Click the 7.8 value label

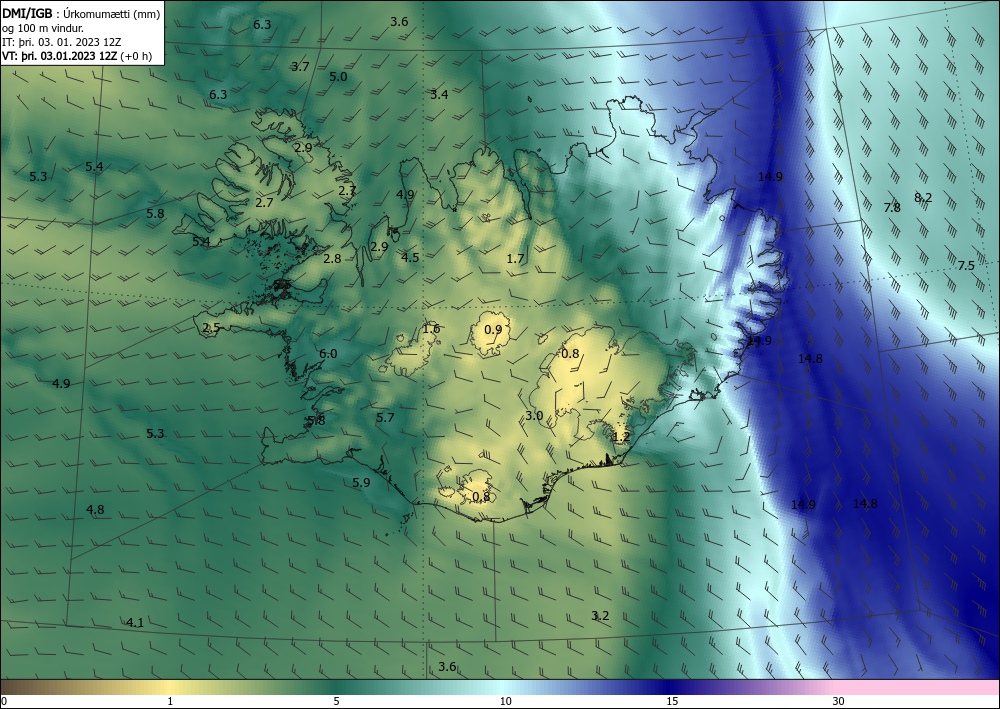[x=892, y=207]
